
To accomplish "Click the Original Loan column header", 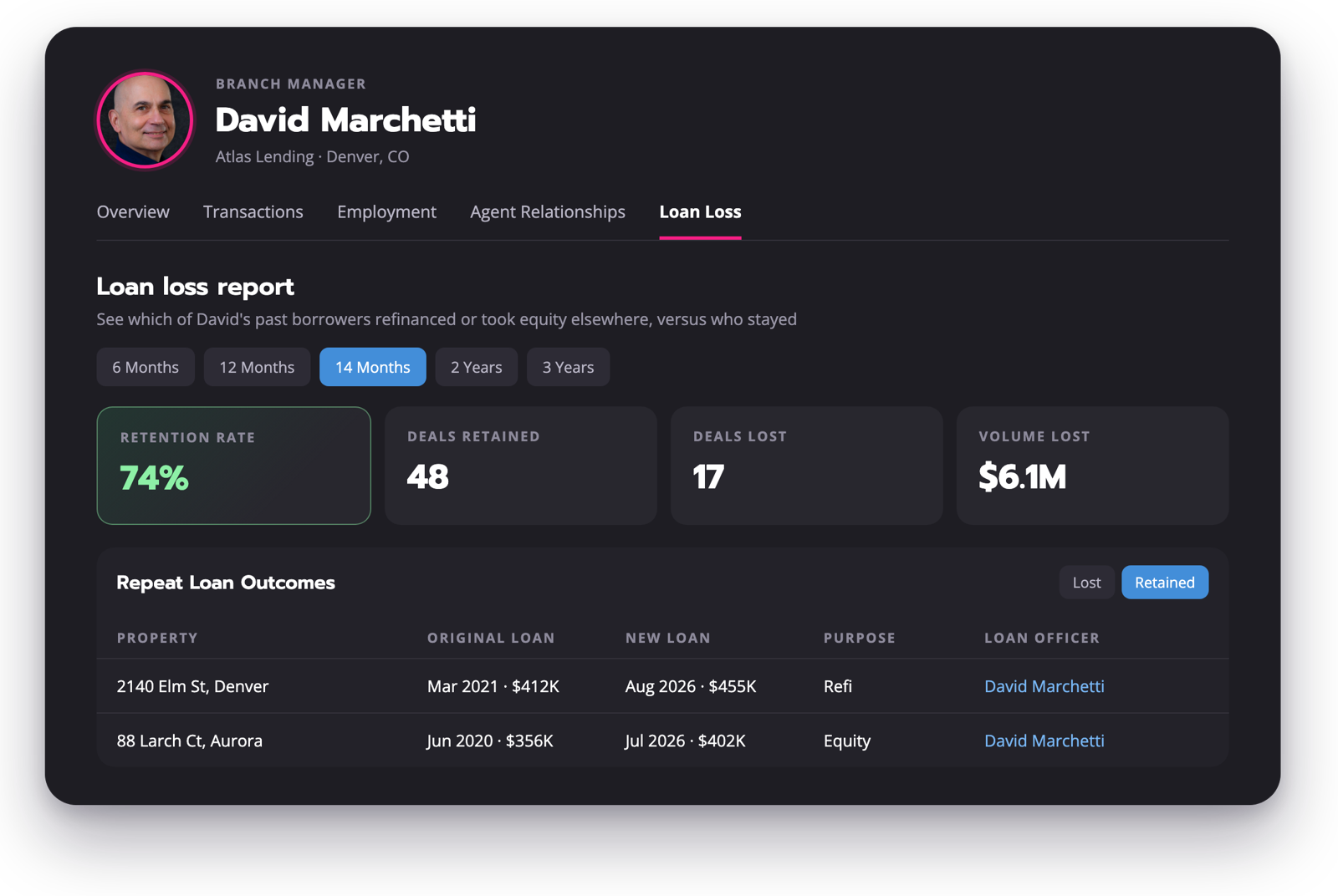I will 491,638.
